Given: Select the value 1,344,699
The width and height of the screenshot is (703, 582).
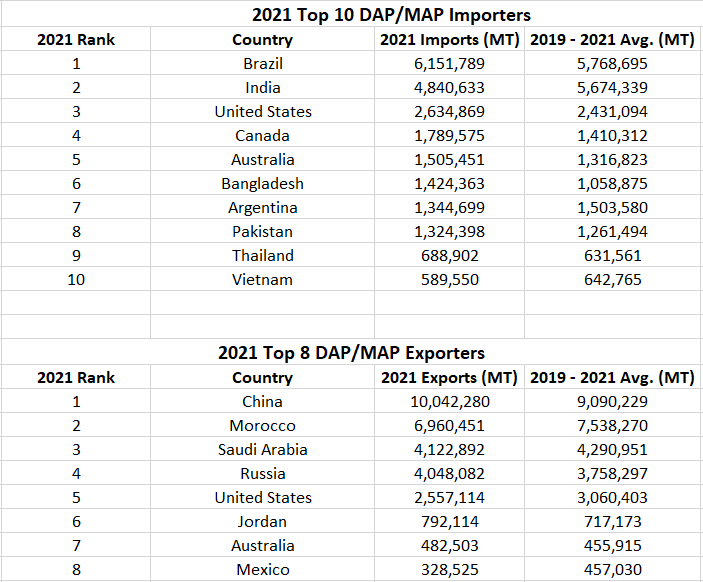Looking at the screenshot, I should pos(450,208).
